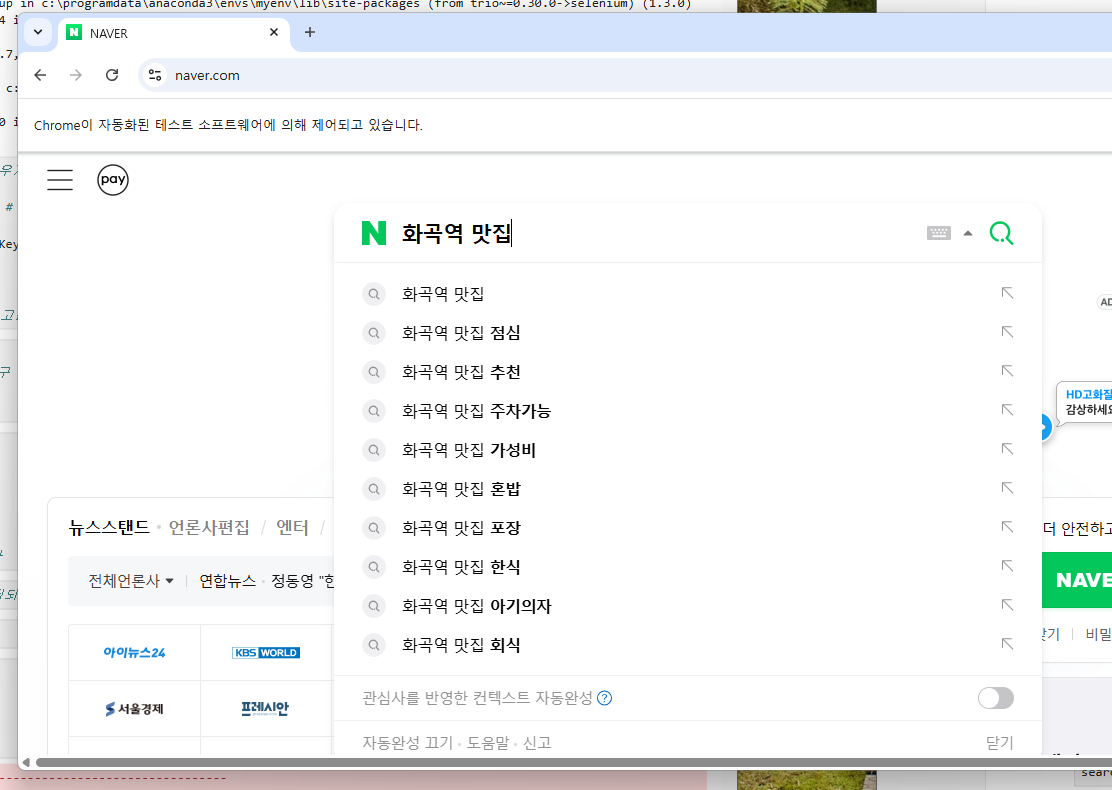Screen dimensions: 1112x790
Task: Switch to 뉴스스탠드 tab
Action: [x=109, y=528]
